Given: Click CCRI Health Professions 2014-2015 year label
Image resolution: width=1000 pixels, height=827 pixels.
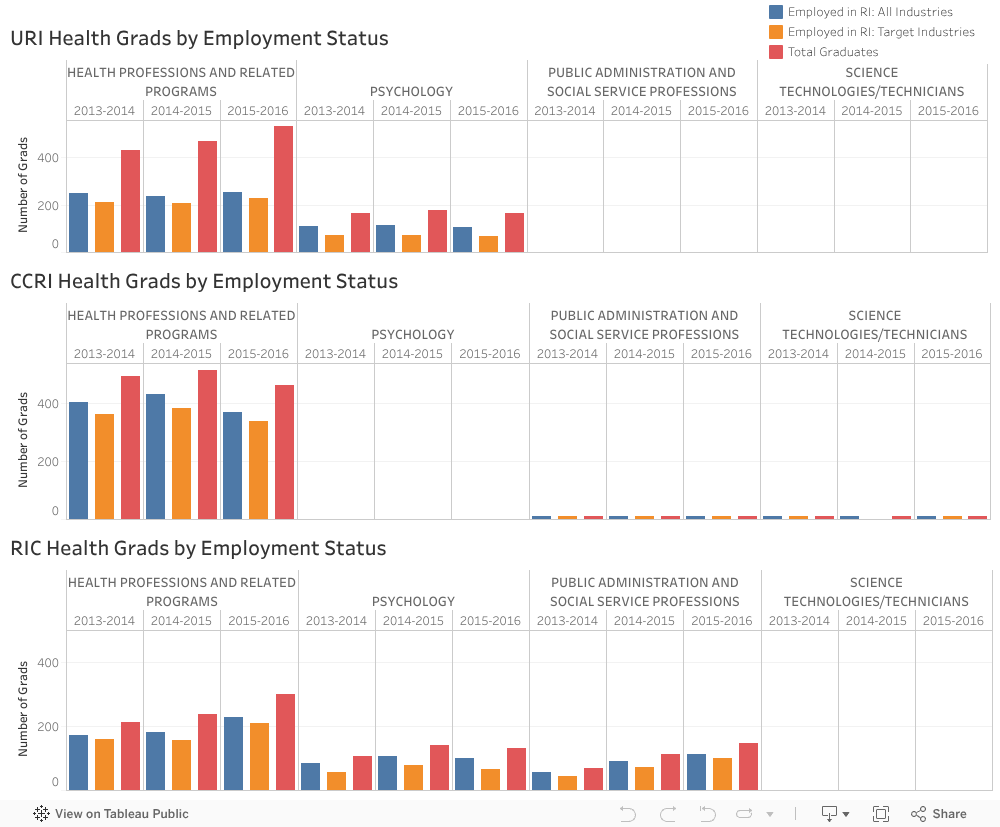Looking at the screenshot, I should point(181,353).
